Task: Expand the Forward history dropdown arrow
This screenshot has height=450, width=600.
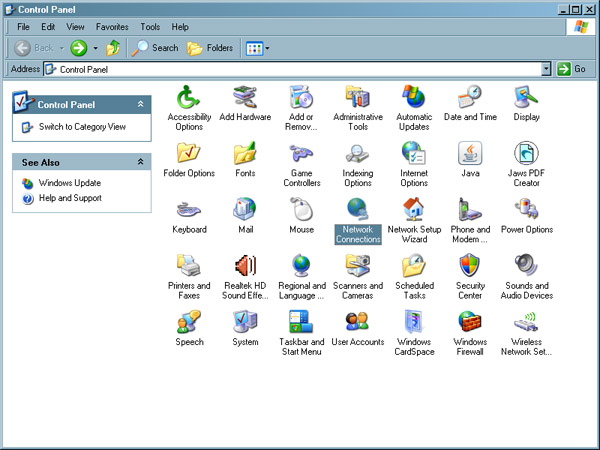Action: (x=96, y=48)
